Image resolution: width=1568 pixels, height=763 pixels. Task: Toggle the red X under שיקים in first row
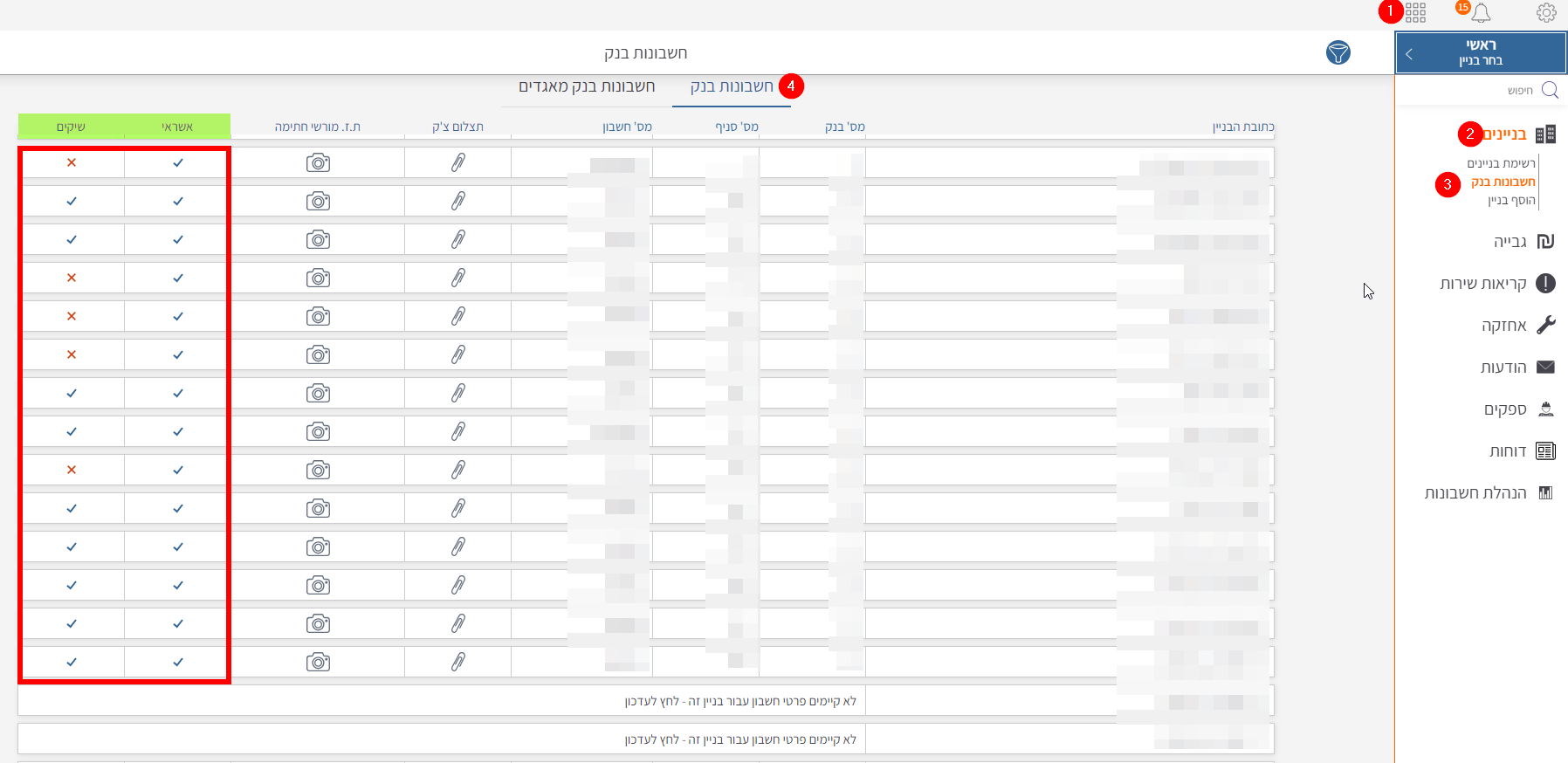pyautogui.click(x=72, y=162)
